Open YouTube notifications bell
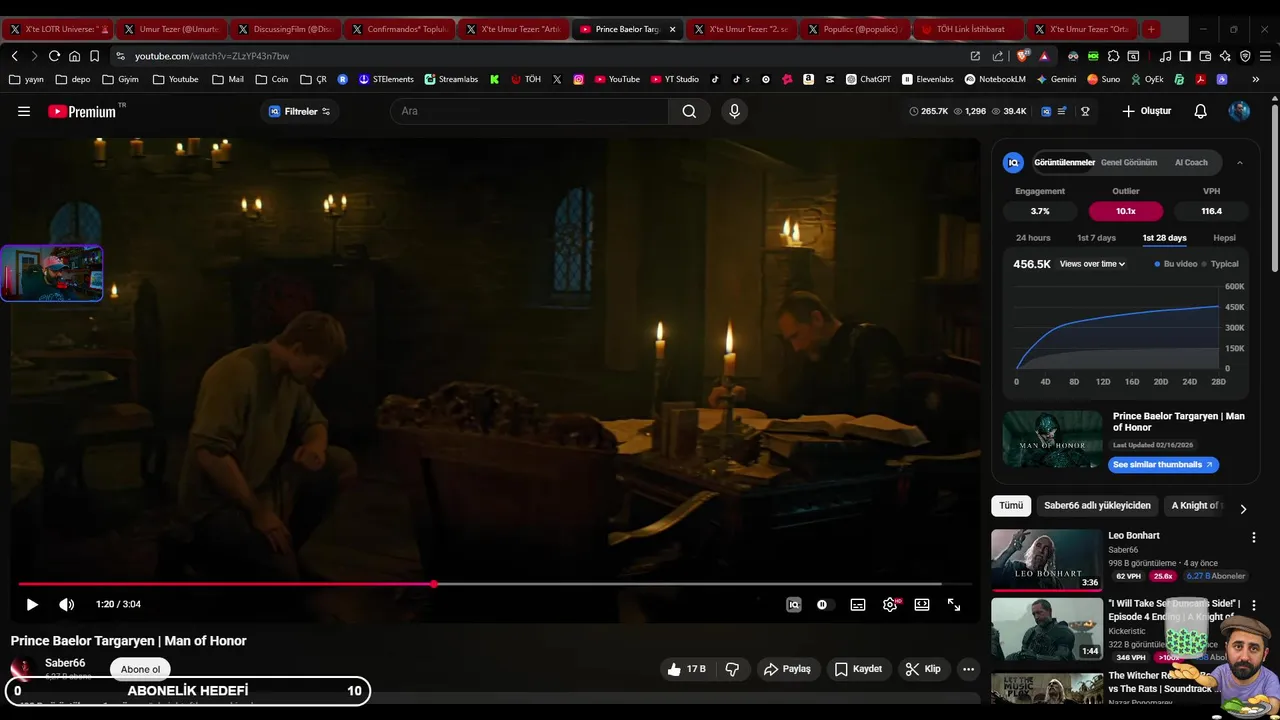1280x720 pixels. click(1200, 111)
